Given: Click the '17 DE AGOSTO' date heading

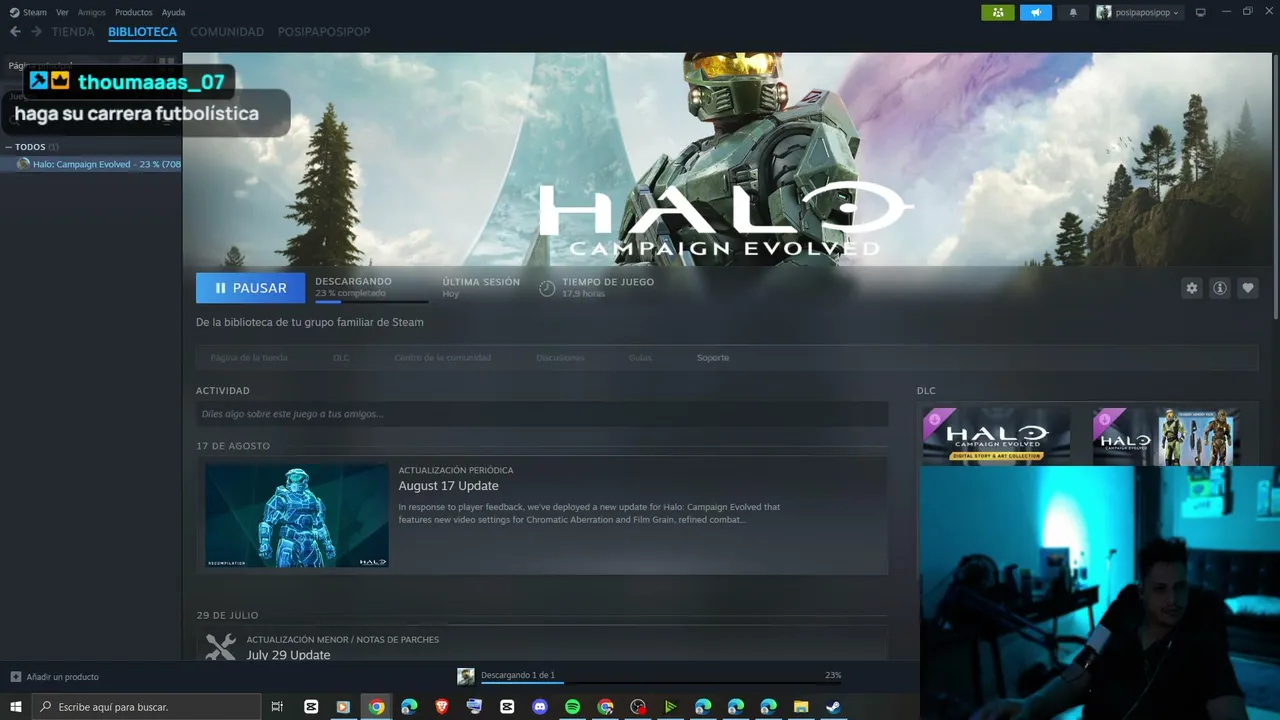Looking at the screenshot, I should pyautogui.click(x=233, y=446).
